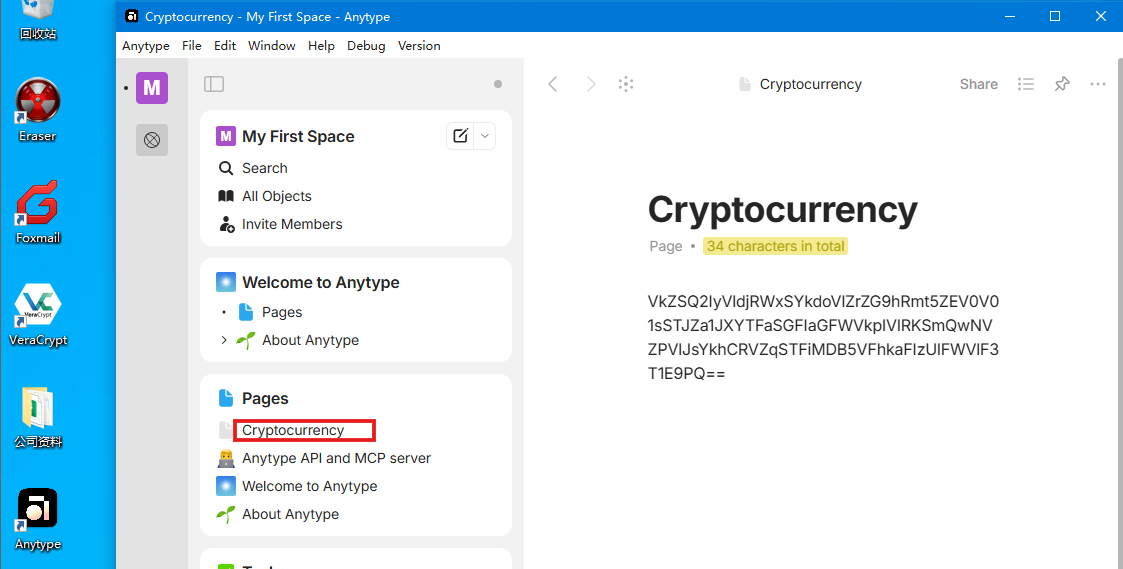Open Anytype API and MCP server page
This screenshot has height=569, width=1123.
(336, 458)
